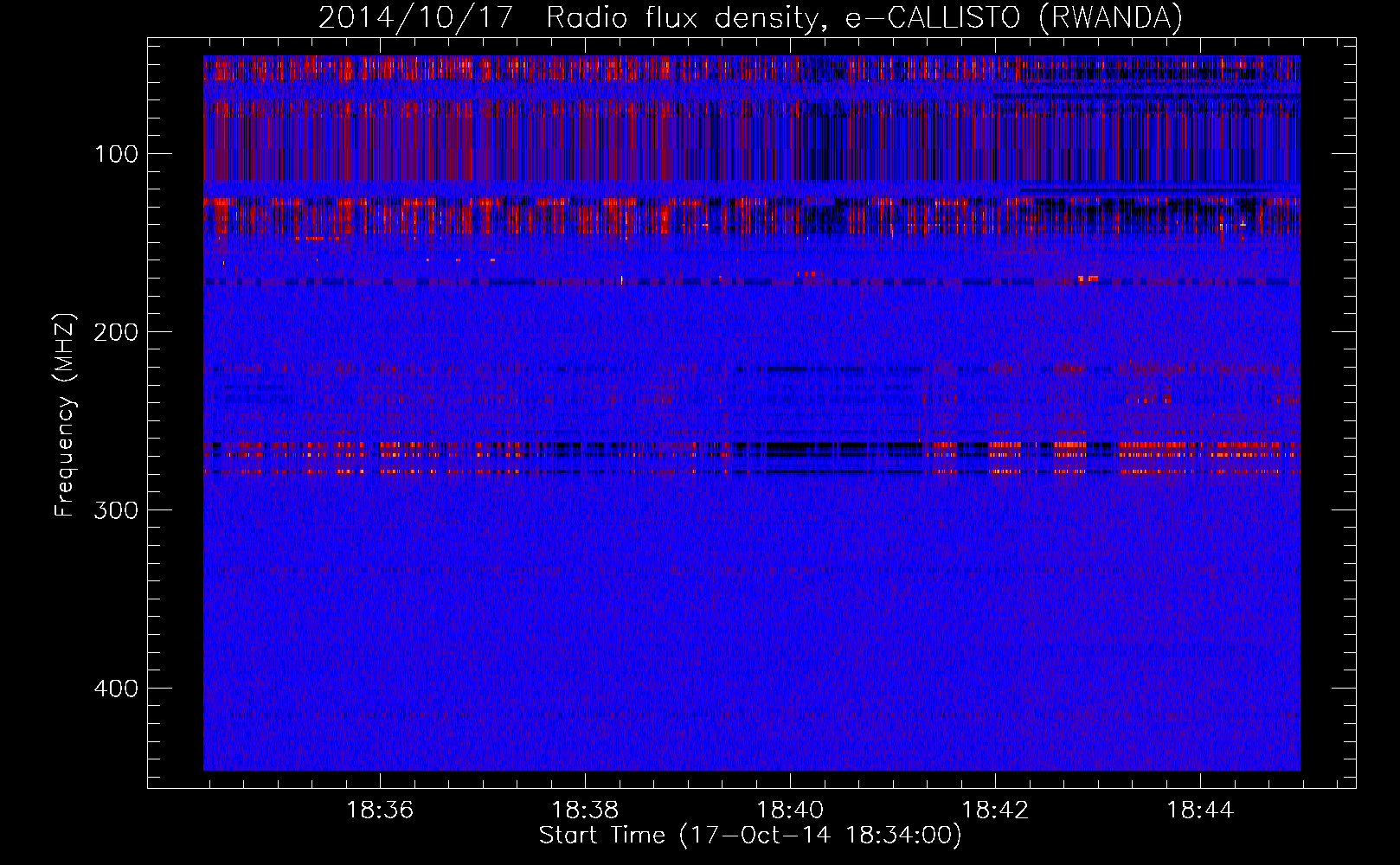Click the 18:36 time tick label
This screenshot has height=865, width=1400.
click(380, 811)
